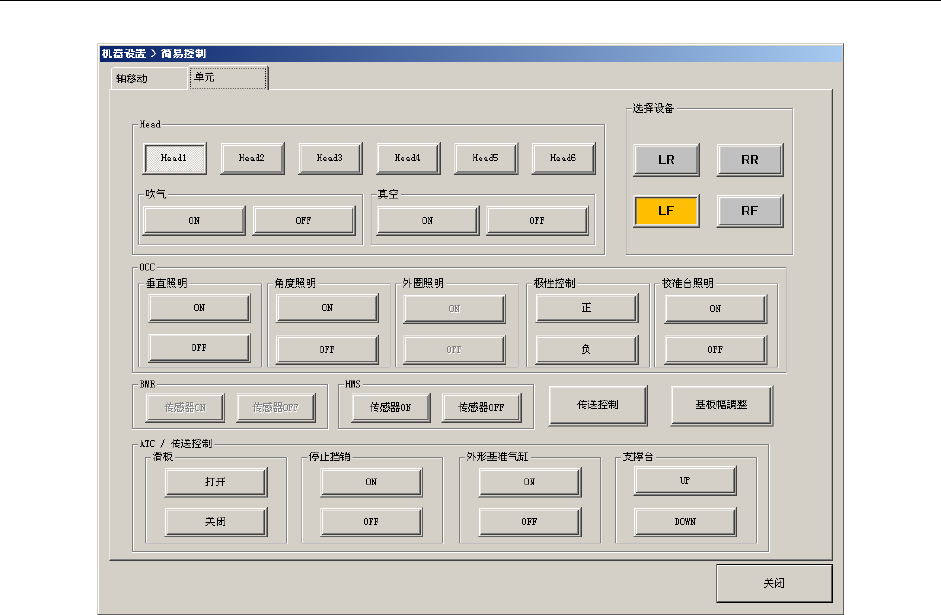Click the disabled 外圈照明 ON button
Screen dimensions: 941x615
[x=454, y=309]
